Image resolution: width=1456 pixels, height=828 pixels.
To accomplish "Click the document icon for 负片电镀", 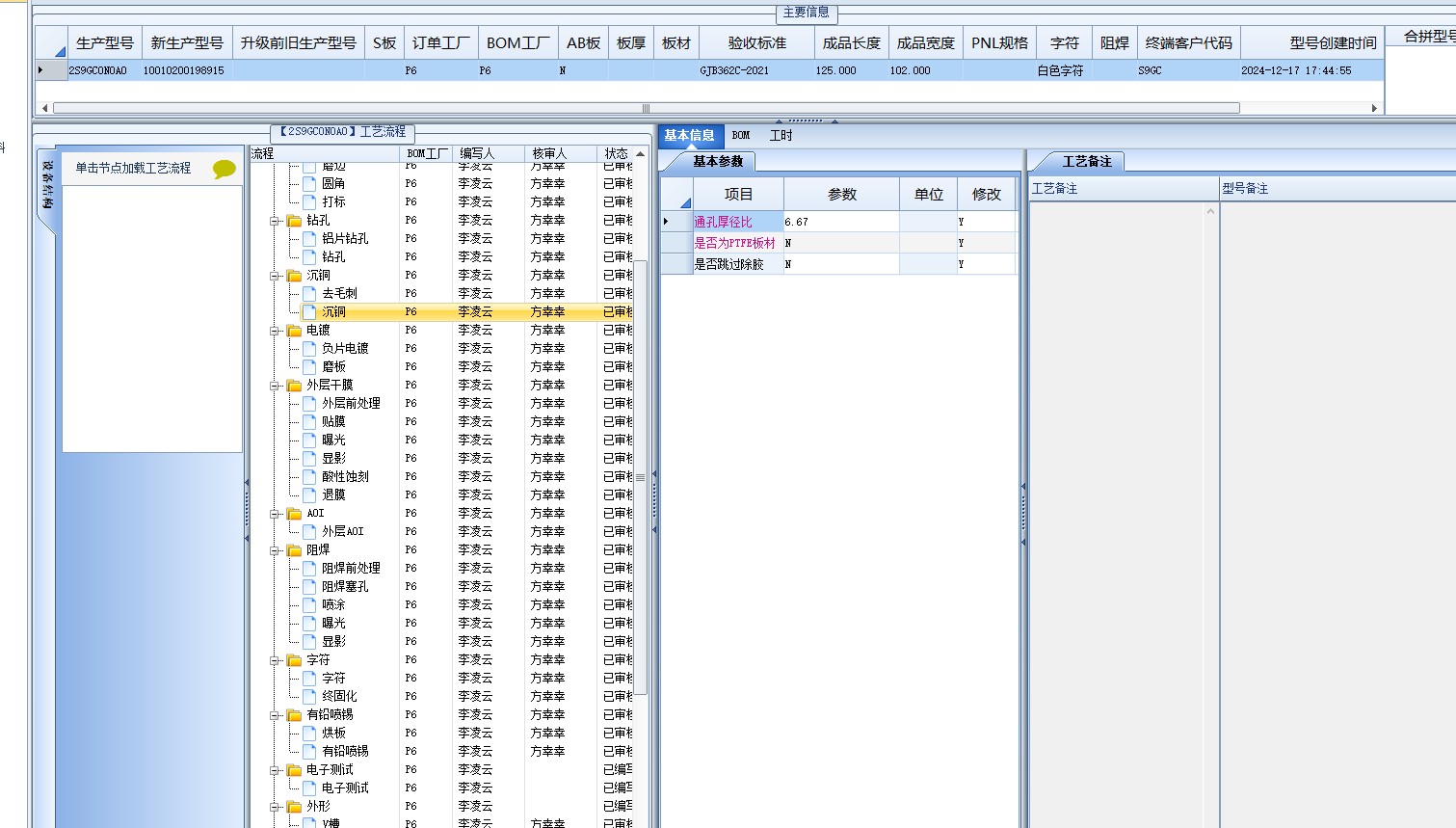I will click(309, 348).
